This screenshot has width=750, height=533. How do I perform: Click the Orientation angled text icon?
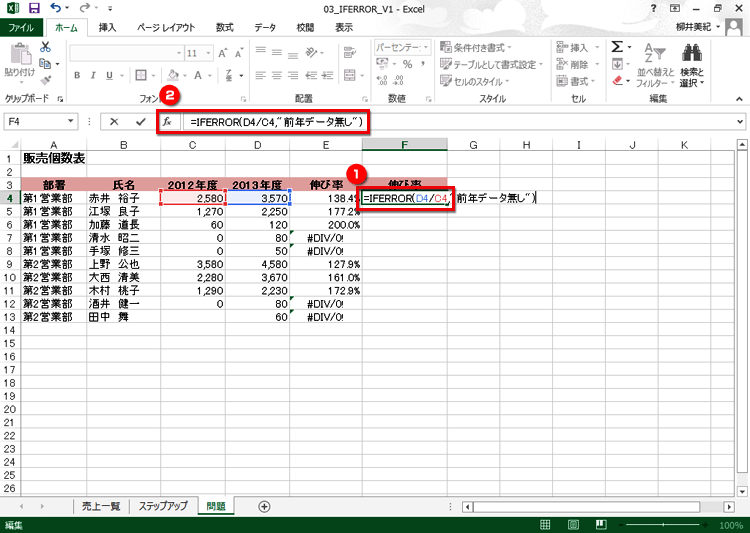click(311, 52)
